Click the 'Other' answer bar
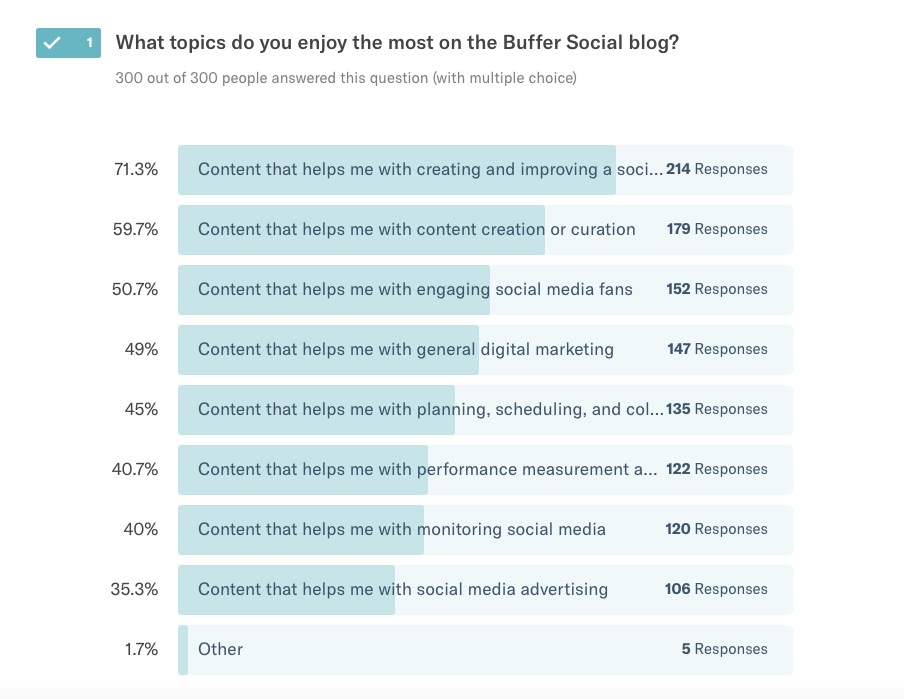This screenshot has height=699, width=904. click(485, 649)
